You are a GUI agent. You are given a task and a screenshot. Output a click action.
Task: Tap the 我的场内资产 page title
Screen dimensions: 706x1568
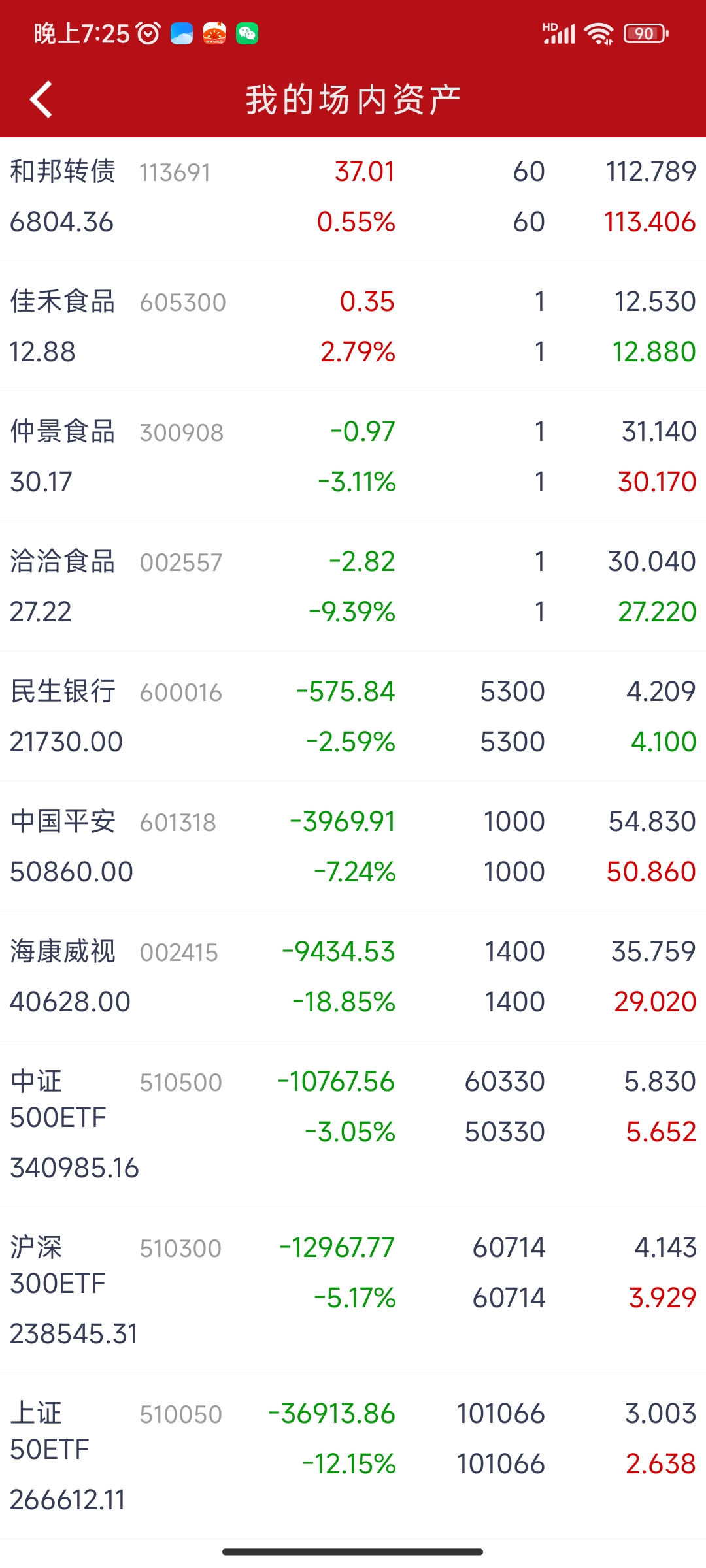(353, 100)
